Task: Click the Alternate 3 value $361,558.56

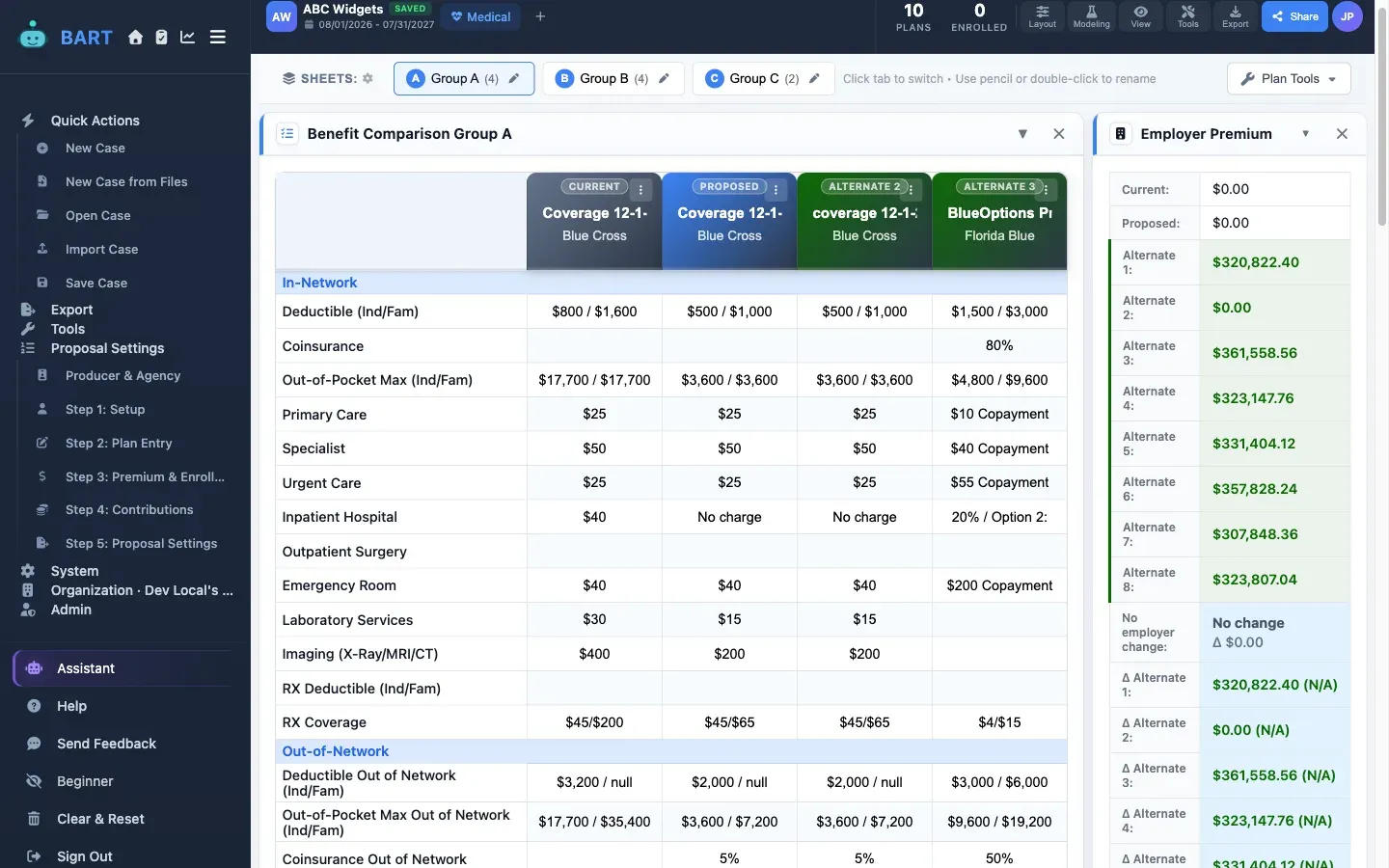Action: click(1255, 353)
